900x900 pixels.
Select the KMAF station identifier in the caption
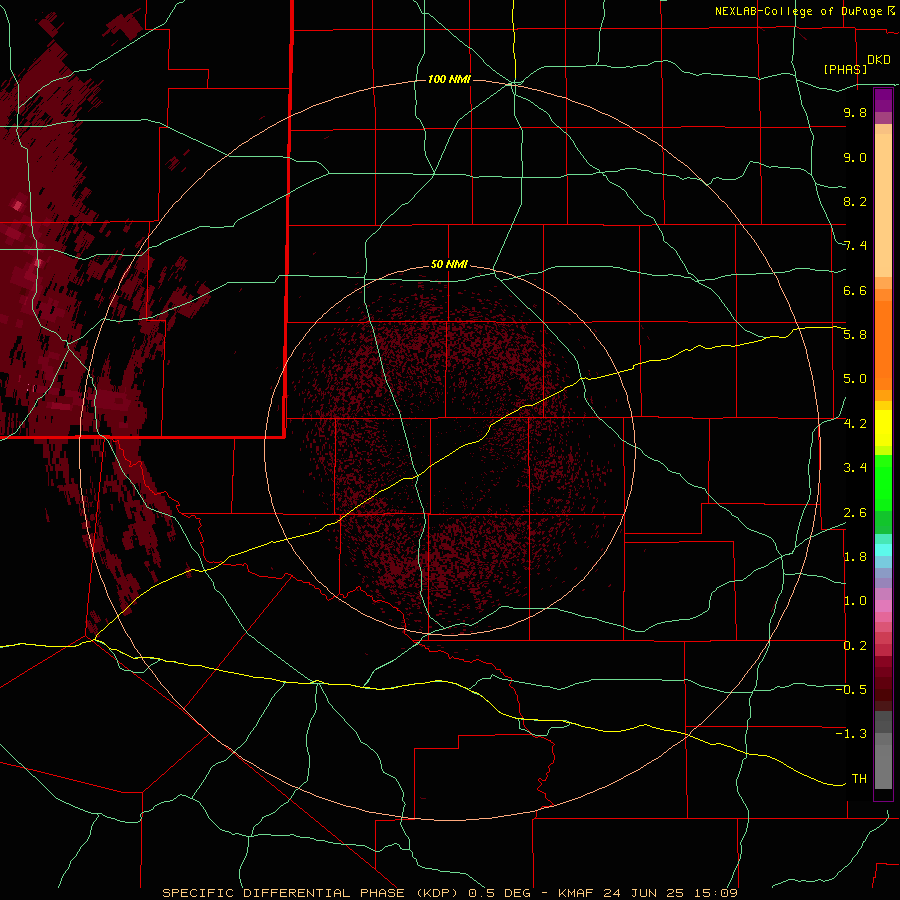(577, 893)
